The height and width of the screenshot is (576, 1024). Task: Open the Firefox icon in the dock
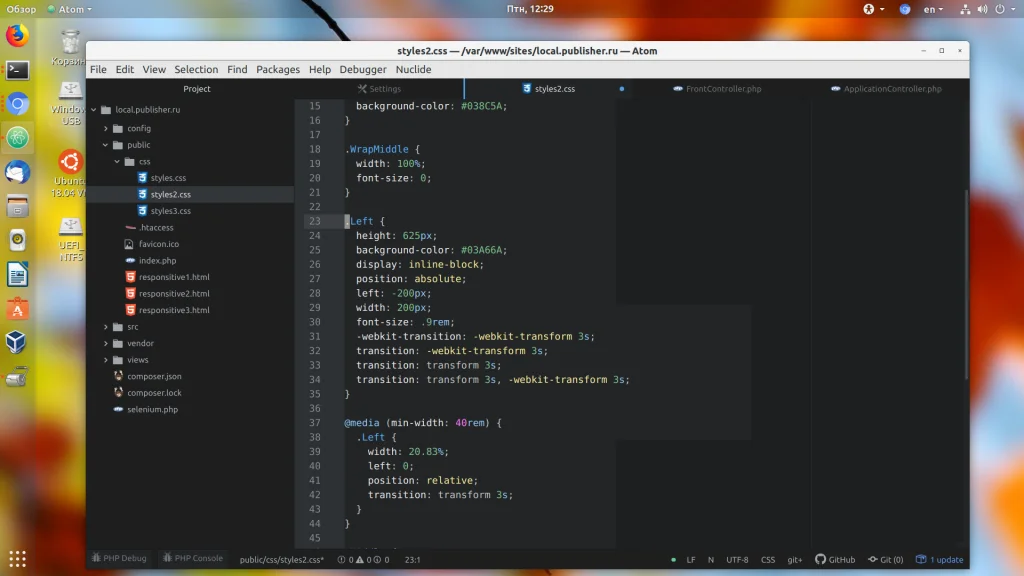coord(17,37)
